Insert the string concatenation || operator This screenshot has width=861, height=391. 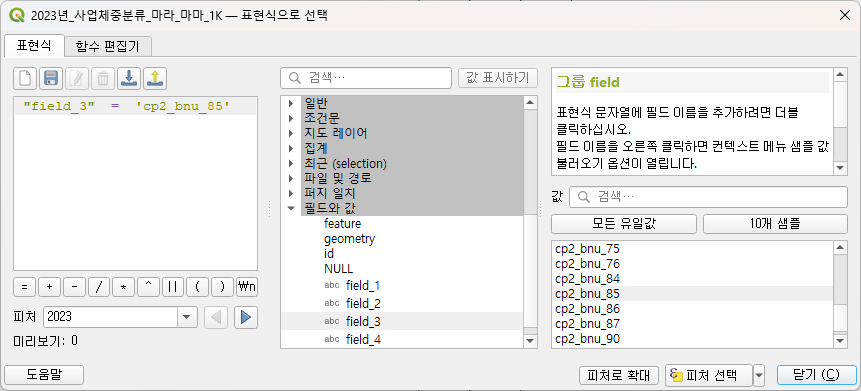coord(173,287)
